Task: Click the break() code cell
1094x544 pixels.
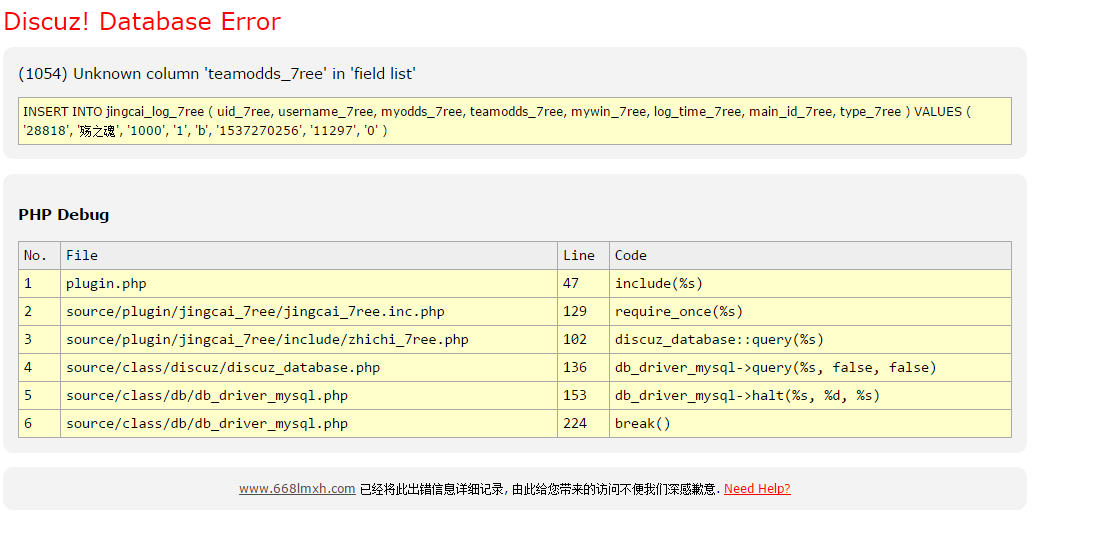Action: click(643, 424)
